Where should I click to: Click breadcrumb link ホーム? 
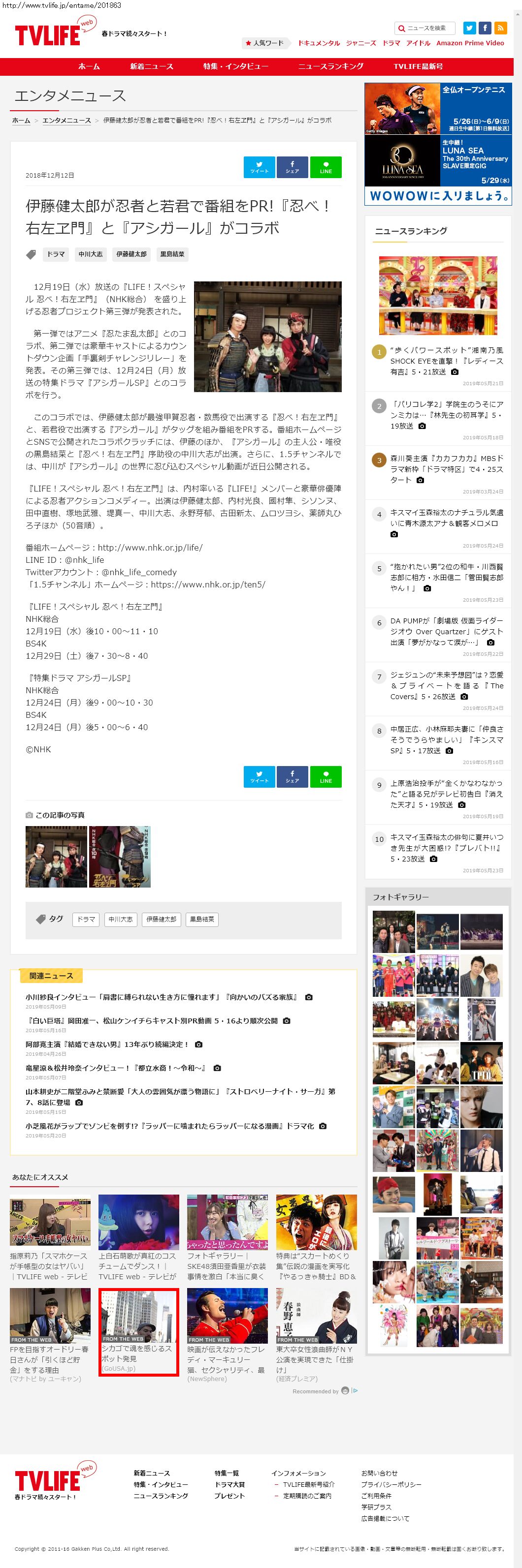21,121
